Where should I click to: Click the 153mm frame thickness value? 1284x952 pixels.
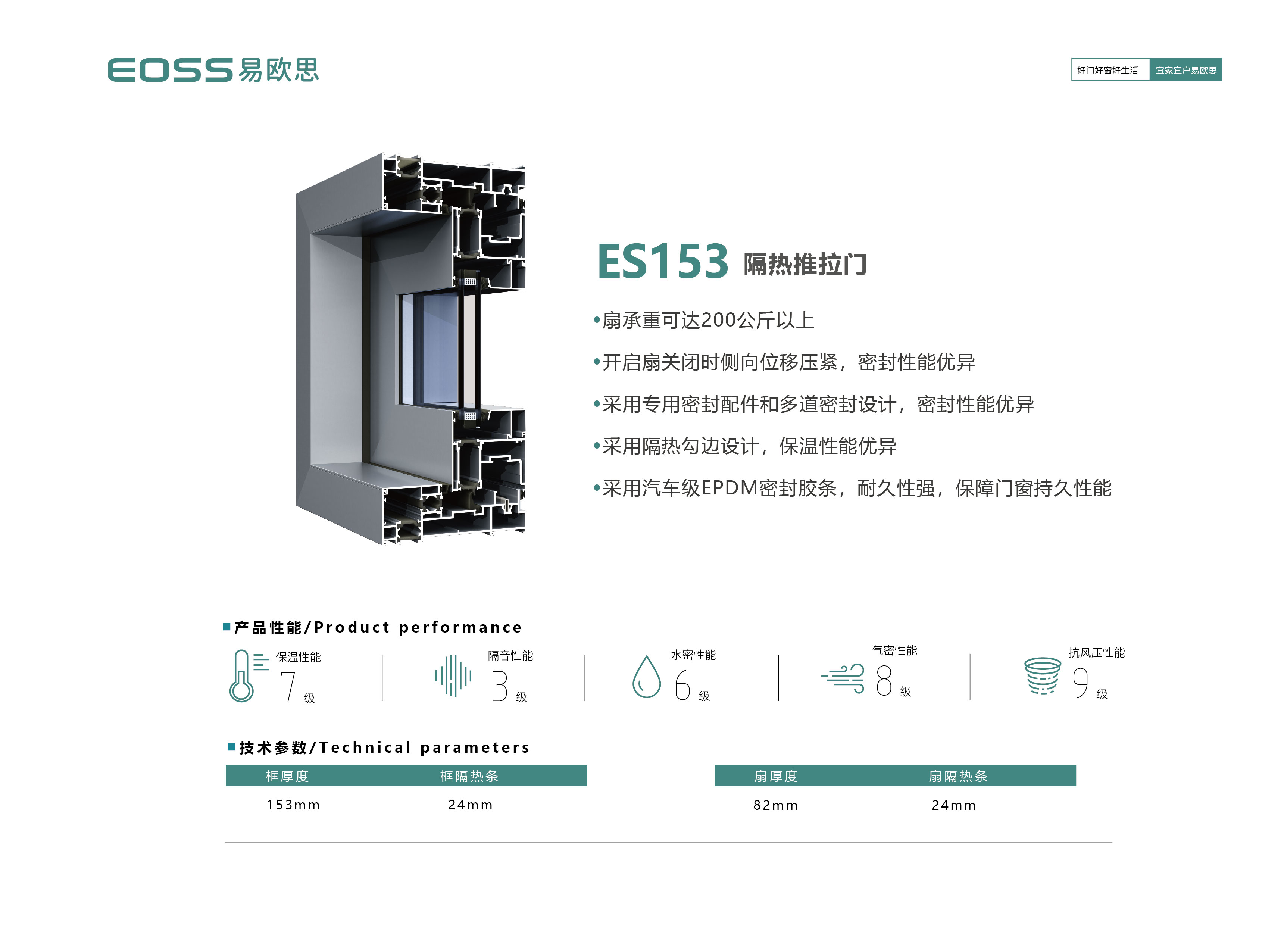(x=293, y=805)
